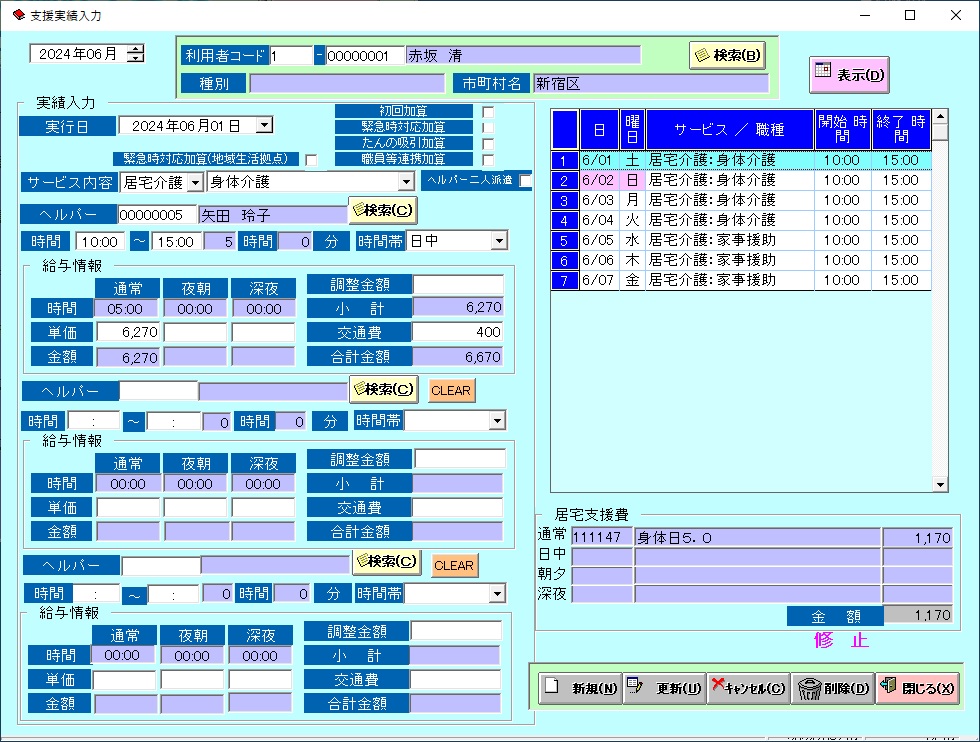
Task: Decrease month with the spinner down arrow
Action: (136, 58)
